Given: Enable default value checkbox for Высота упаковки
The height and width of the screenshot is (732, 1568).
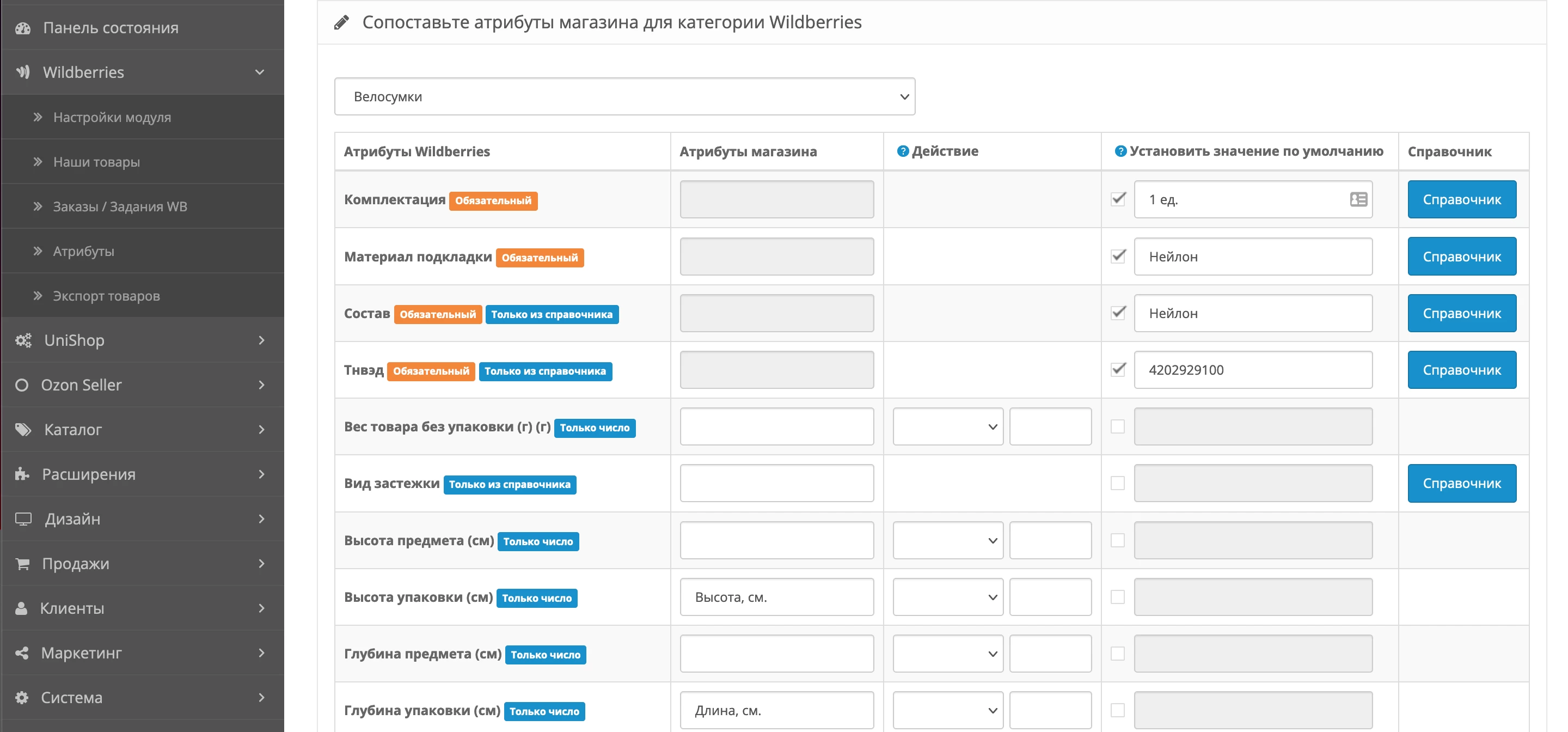Looking at the screenshot, I should (1118, 597).
